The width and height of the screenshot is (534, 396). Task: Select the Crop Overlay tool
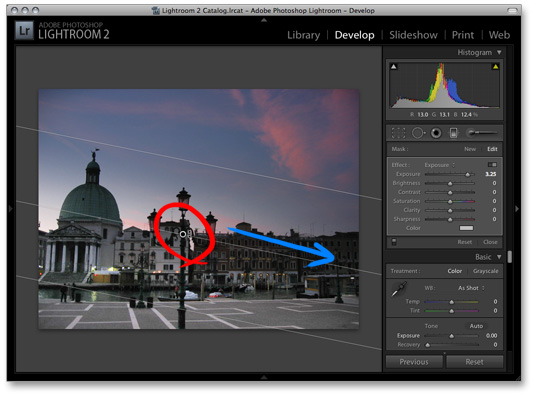[x=398, y=133]
